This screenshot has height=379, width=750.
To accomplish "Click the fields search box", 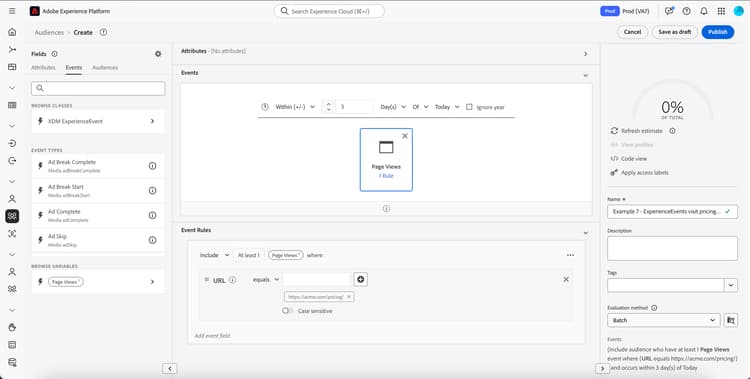I will click(98, 88).
